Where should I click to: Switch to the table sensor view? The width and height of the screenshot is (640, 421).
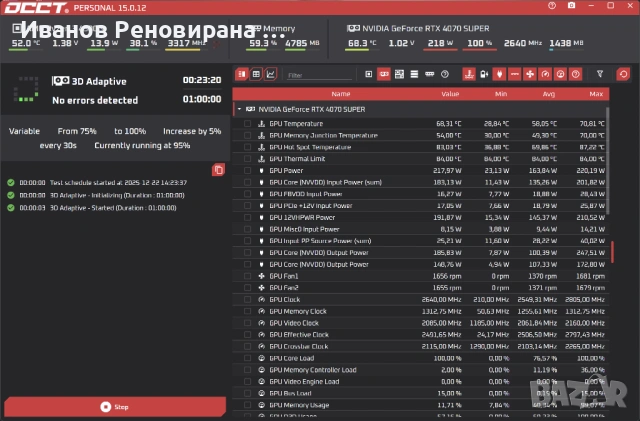click(x=256, y=74)
